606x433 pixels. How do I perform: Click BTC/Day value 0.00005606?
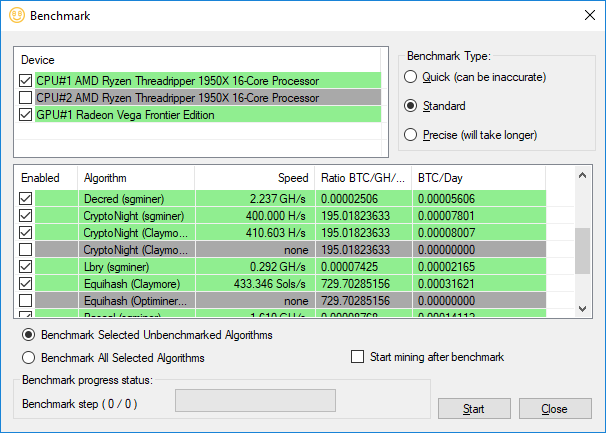pos(446,199)
